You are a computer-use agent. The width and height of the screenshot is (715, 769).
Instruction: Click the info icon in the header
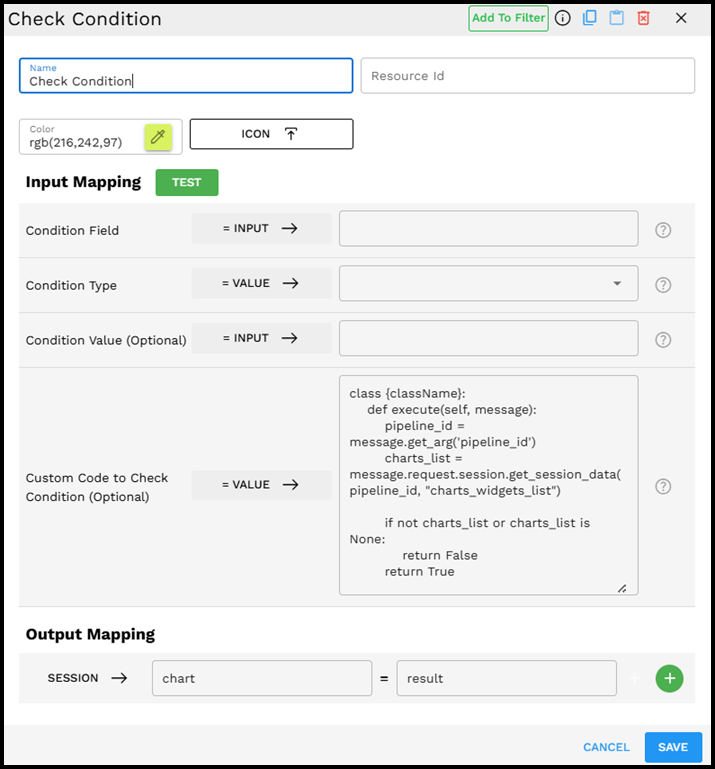(x=562, y=18)
